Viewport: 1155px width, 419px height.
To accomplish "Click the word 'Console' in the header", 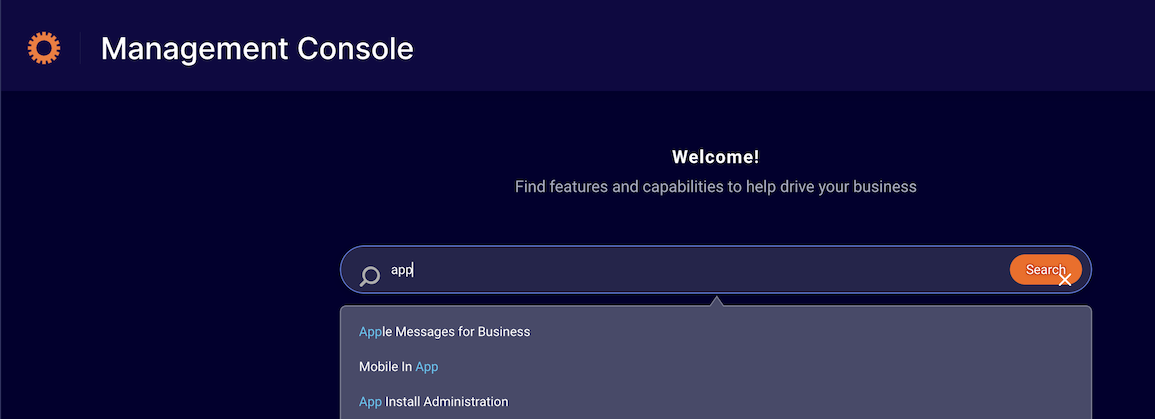I will pyautogui.click(x=355, y=49).
